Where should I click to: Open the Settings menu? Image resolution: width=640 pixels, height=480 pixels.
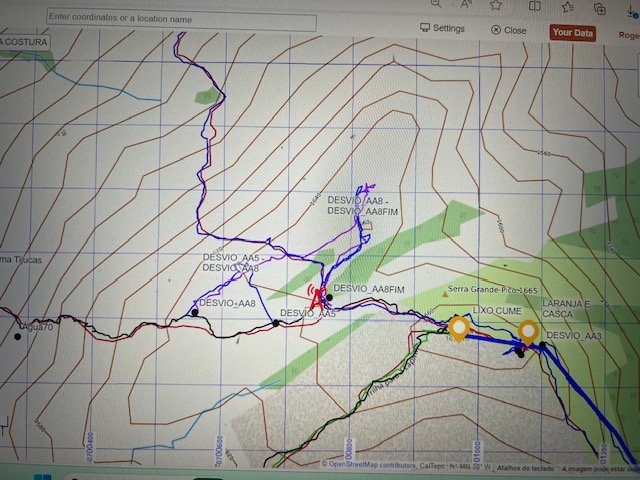click(x=442, y=30)
